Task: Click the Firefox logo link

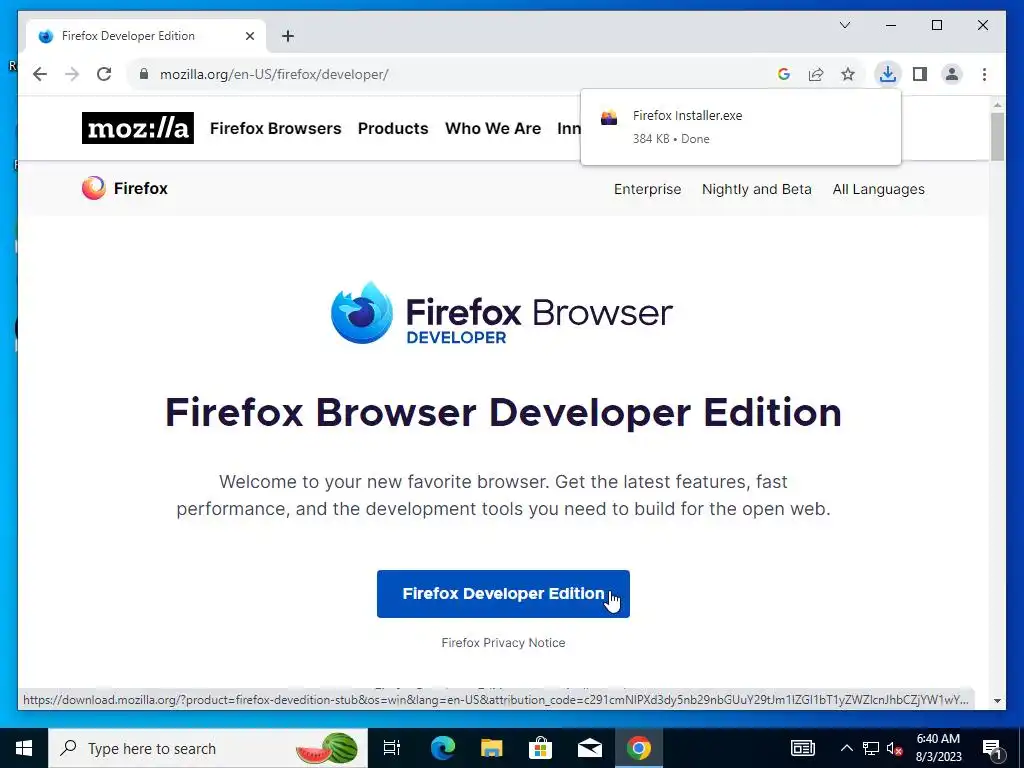Action: pos(125,188)
